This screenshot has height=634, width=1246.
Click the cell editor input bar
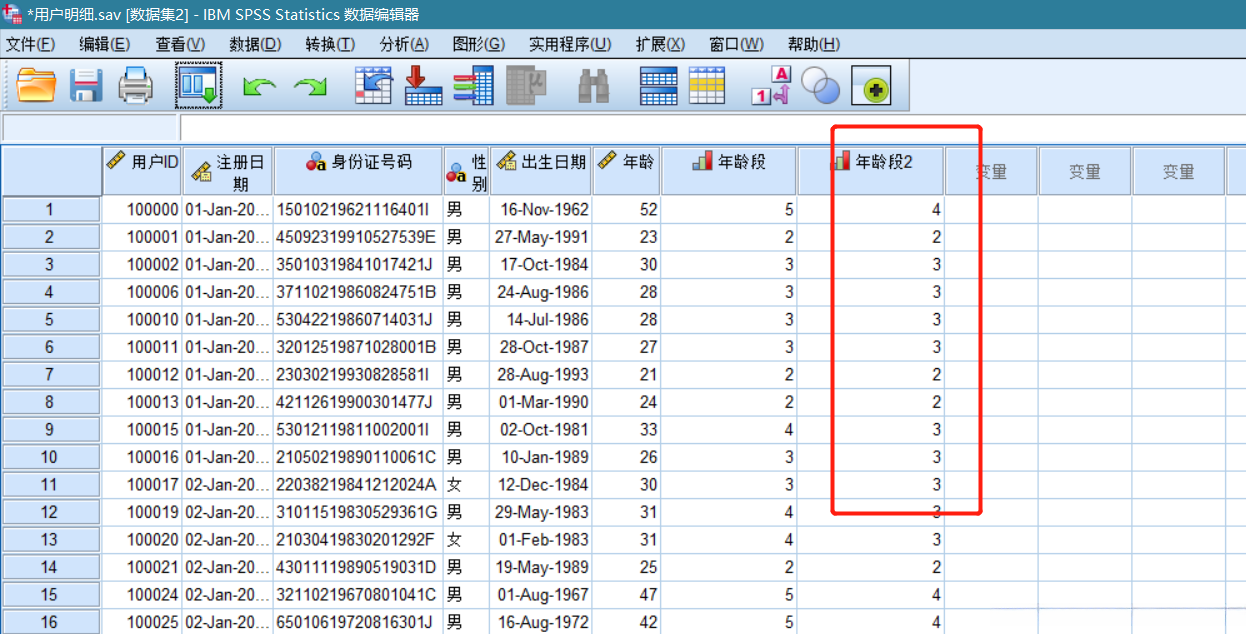click(x=712, y=128)
